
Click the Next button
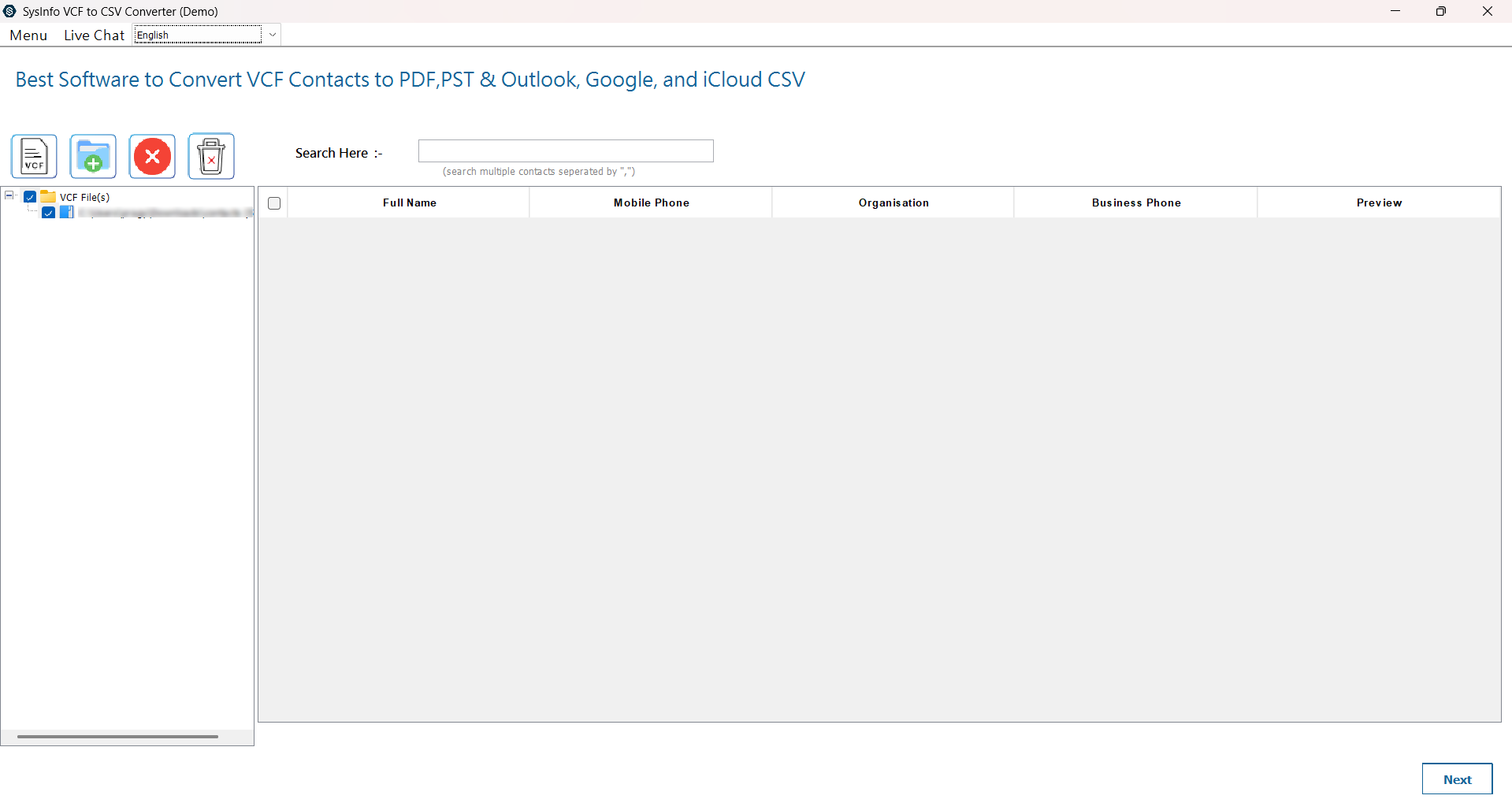(x=1457, y=779)
